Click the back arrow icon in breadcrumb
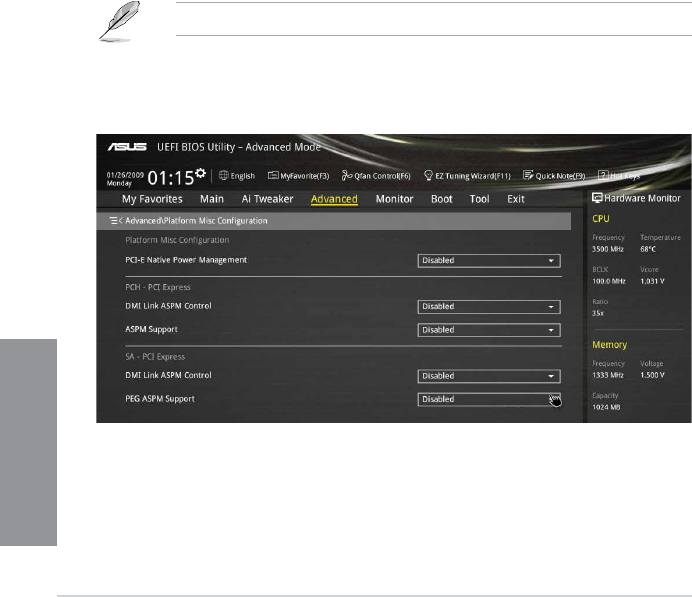 click(x=116, y=220)
